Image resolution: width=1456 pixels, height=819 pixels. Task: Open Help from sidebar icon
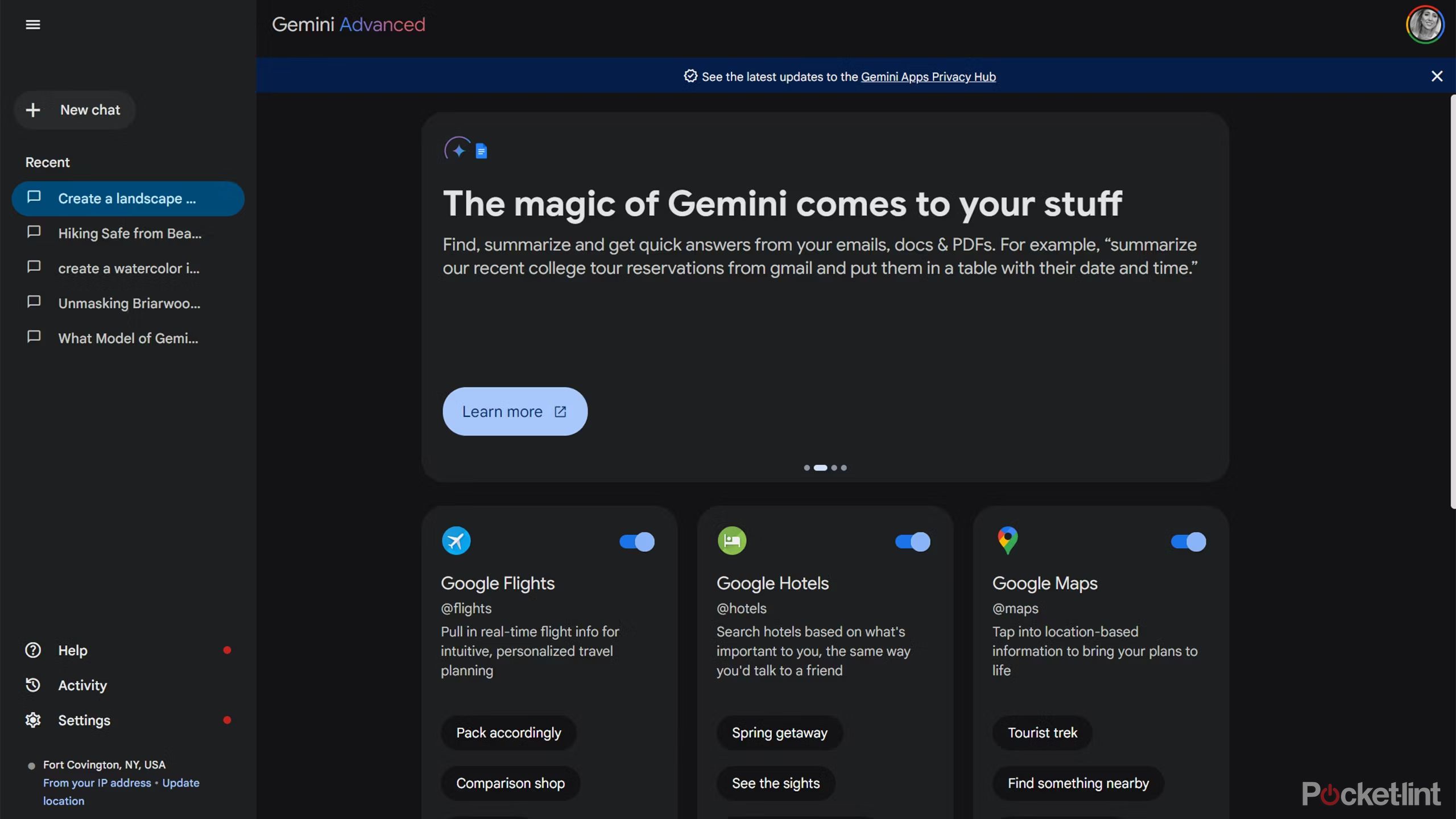click(33, 651)
